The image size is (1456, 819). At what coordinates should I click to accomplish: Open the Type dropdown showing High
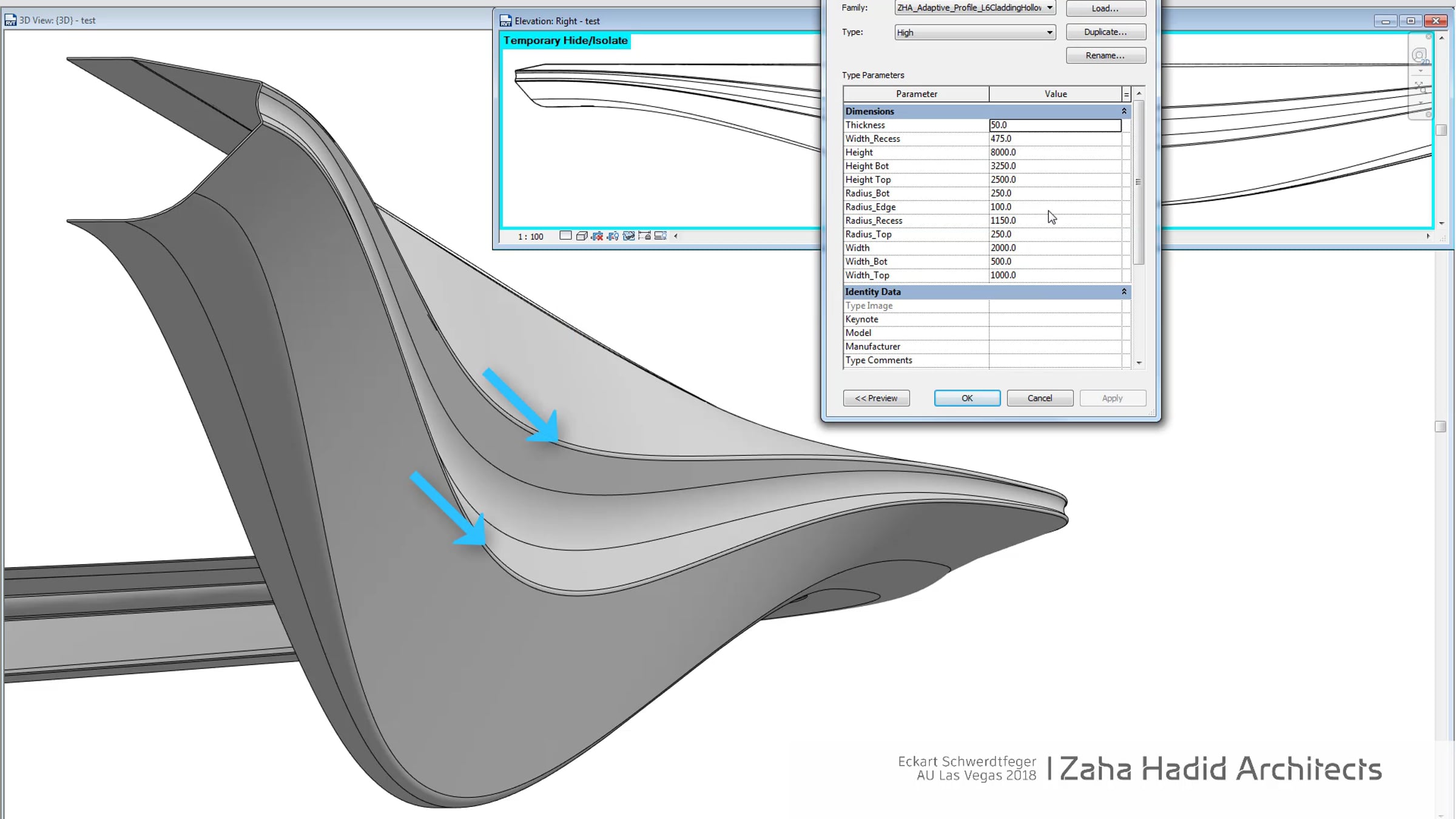[1050, 32]
